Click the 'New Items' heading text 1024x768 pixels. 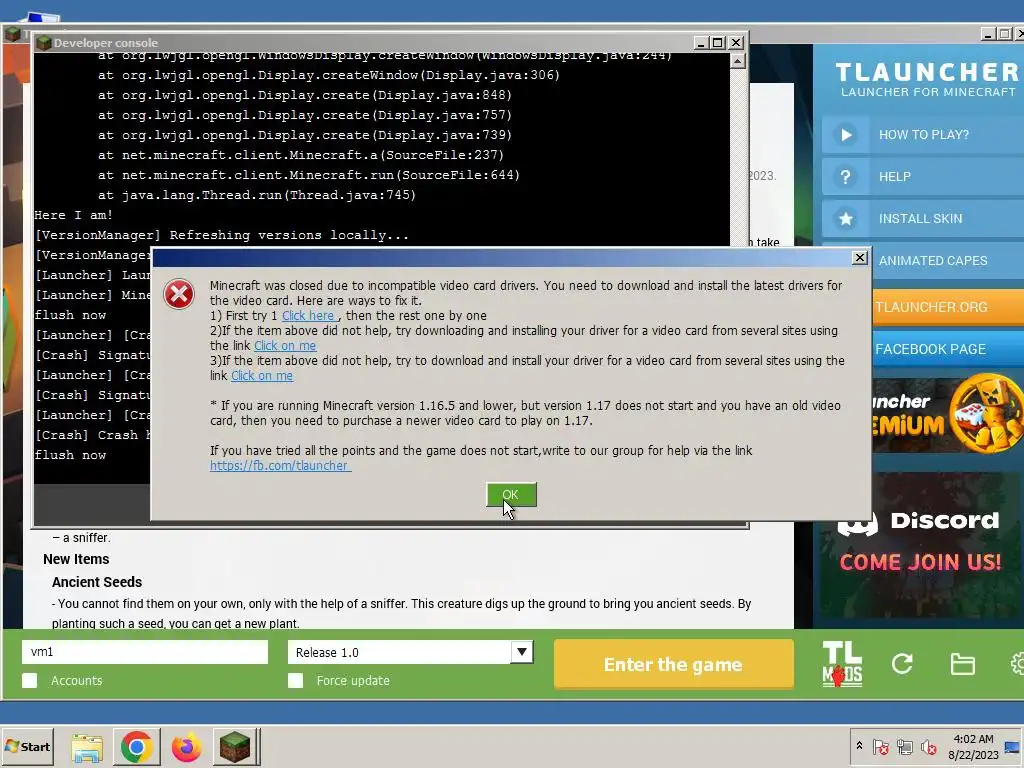click(x=76, y=559)
